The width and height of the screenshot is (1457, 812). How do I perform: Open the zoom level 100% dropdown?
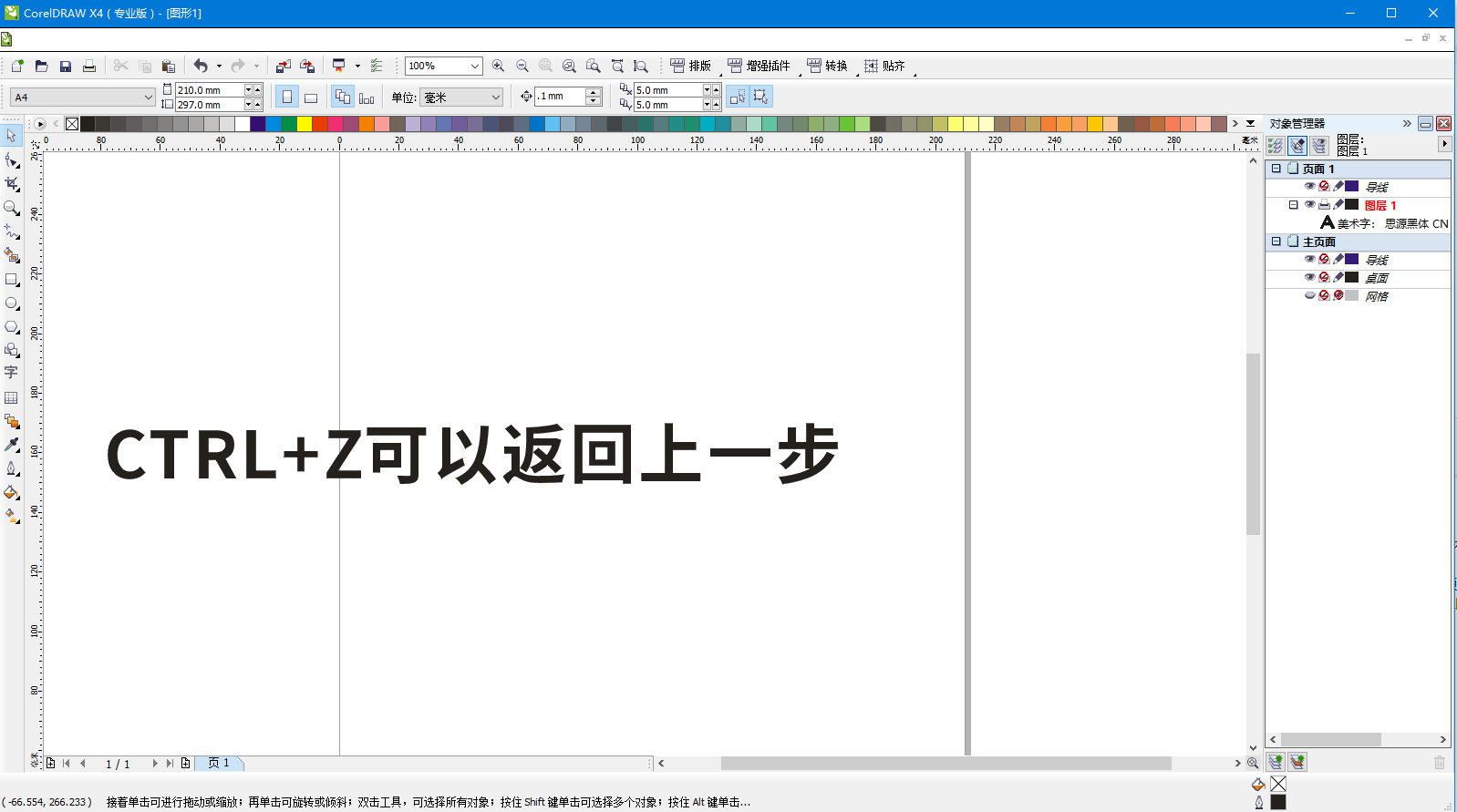475,66
